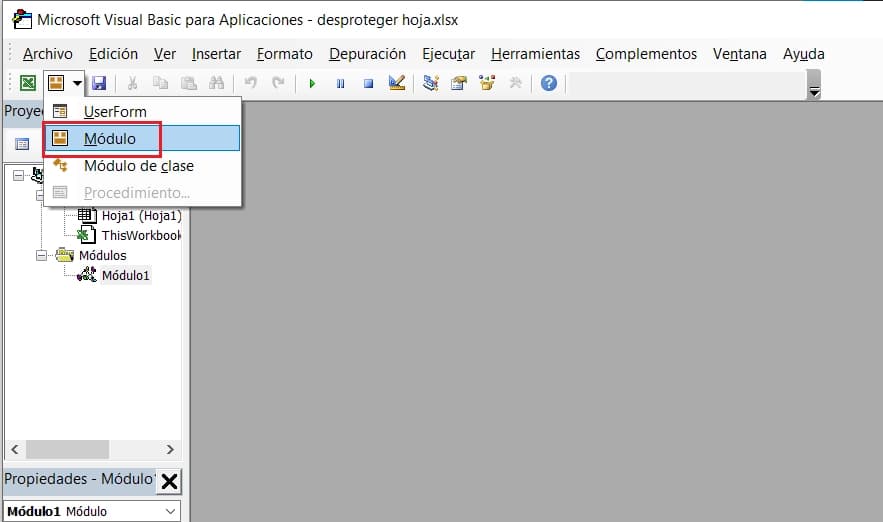Open the Herramientas menu

(535, 53)
